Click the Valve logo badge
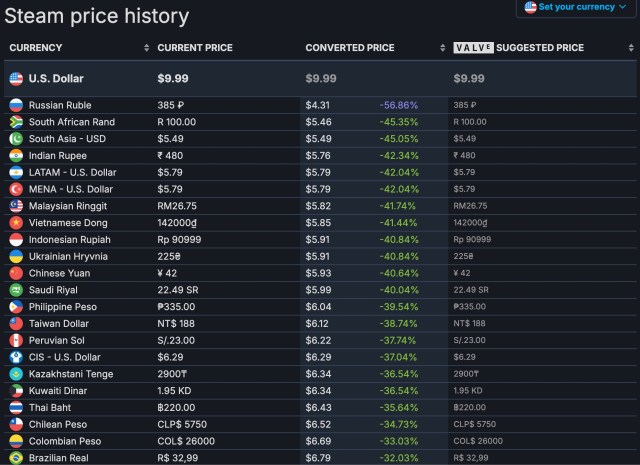The height and width of the screenshot is (465, 640). point(473,48)
